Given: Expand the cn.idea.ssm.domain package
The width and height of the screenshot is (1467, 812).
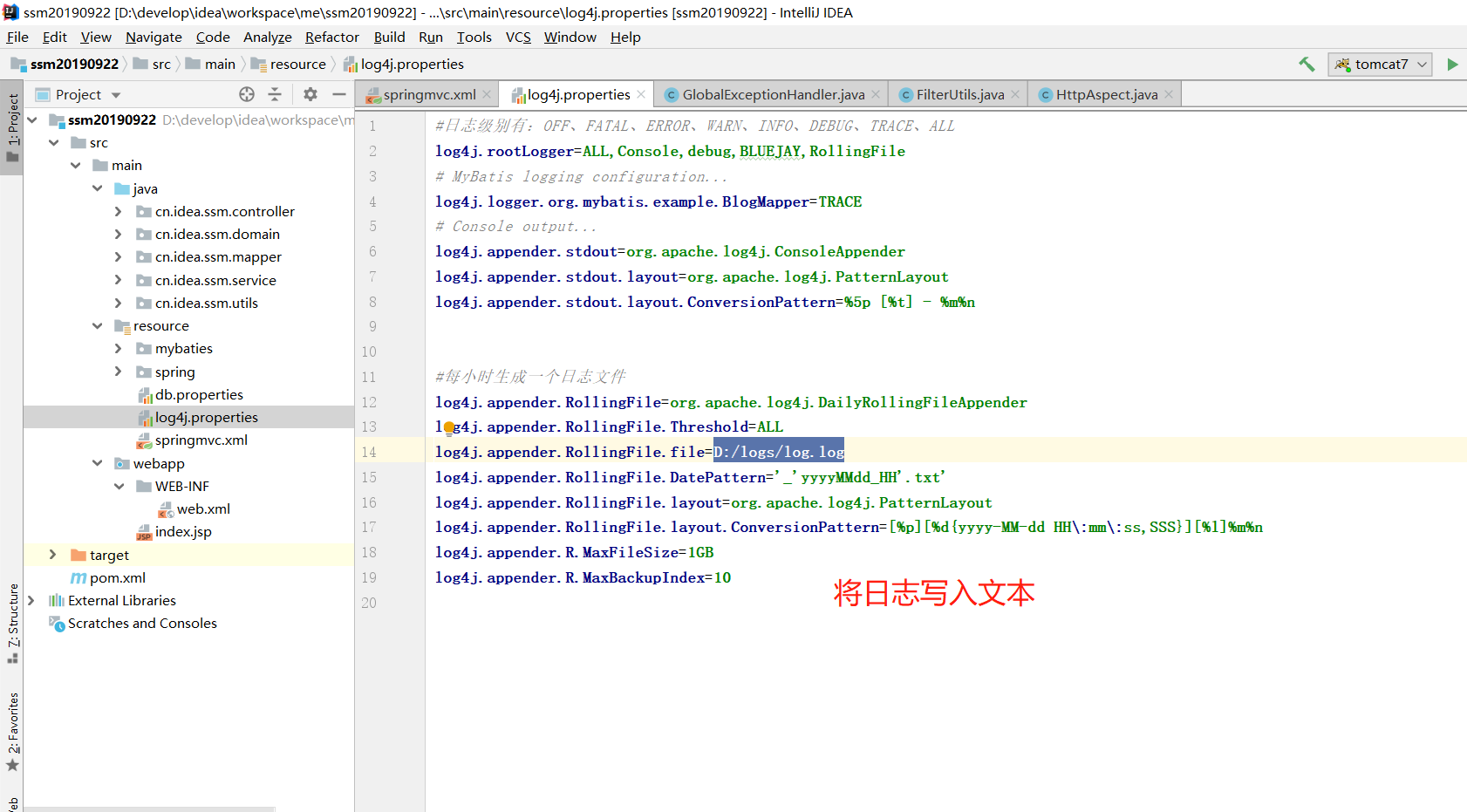Looking at the screenshot, I should (119, 234).
